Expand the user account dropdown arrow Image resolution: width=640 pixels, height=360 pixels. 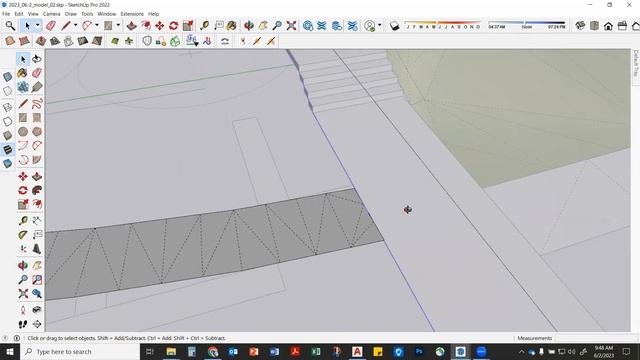pyautogui.click(x=380, y=26)
